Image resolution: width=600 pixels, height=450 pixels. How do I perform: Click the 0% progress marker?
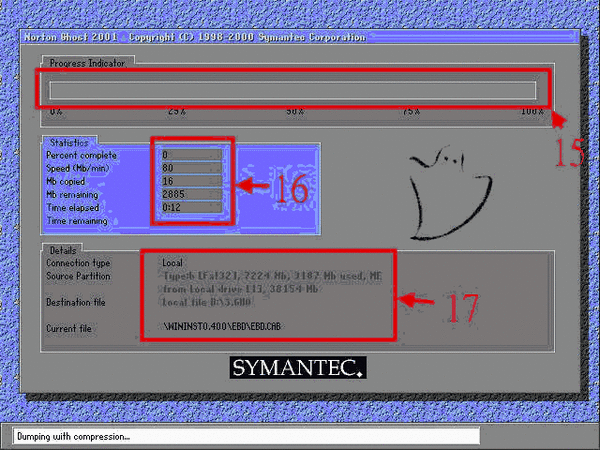56,112
